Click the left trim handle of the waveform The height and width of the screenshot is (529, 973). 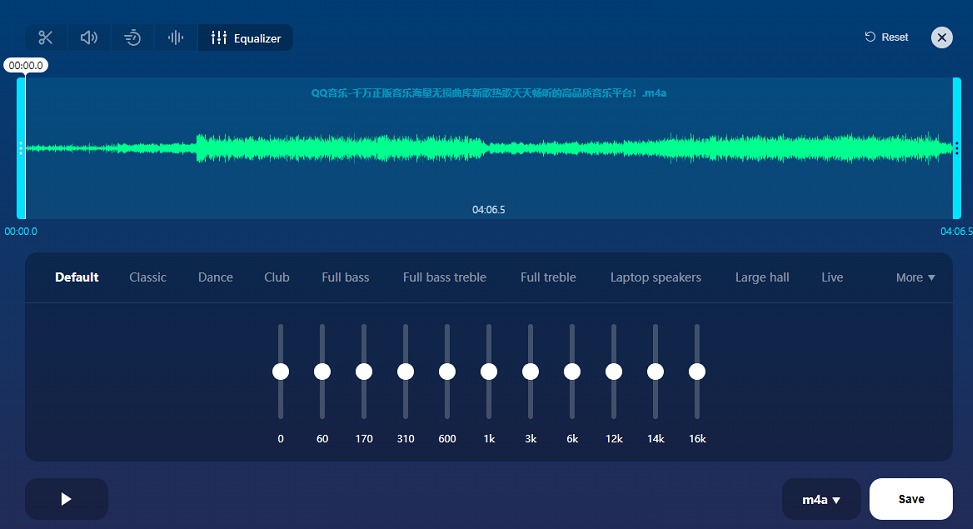(x=21, y=148)
